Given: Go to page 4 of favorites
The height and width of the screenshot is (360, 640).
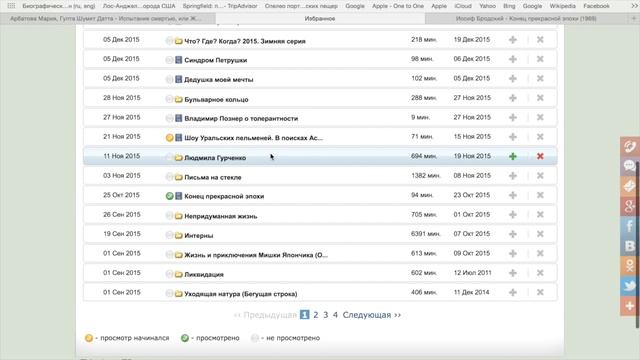Looking at the screenshot, I should [335, 315].
